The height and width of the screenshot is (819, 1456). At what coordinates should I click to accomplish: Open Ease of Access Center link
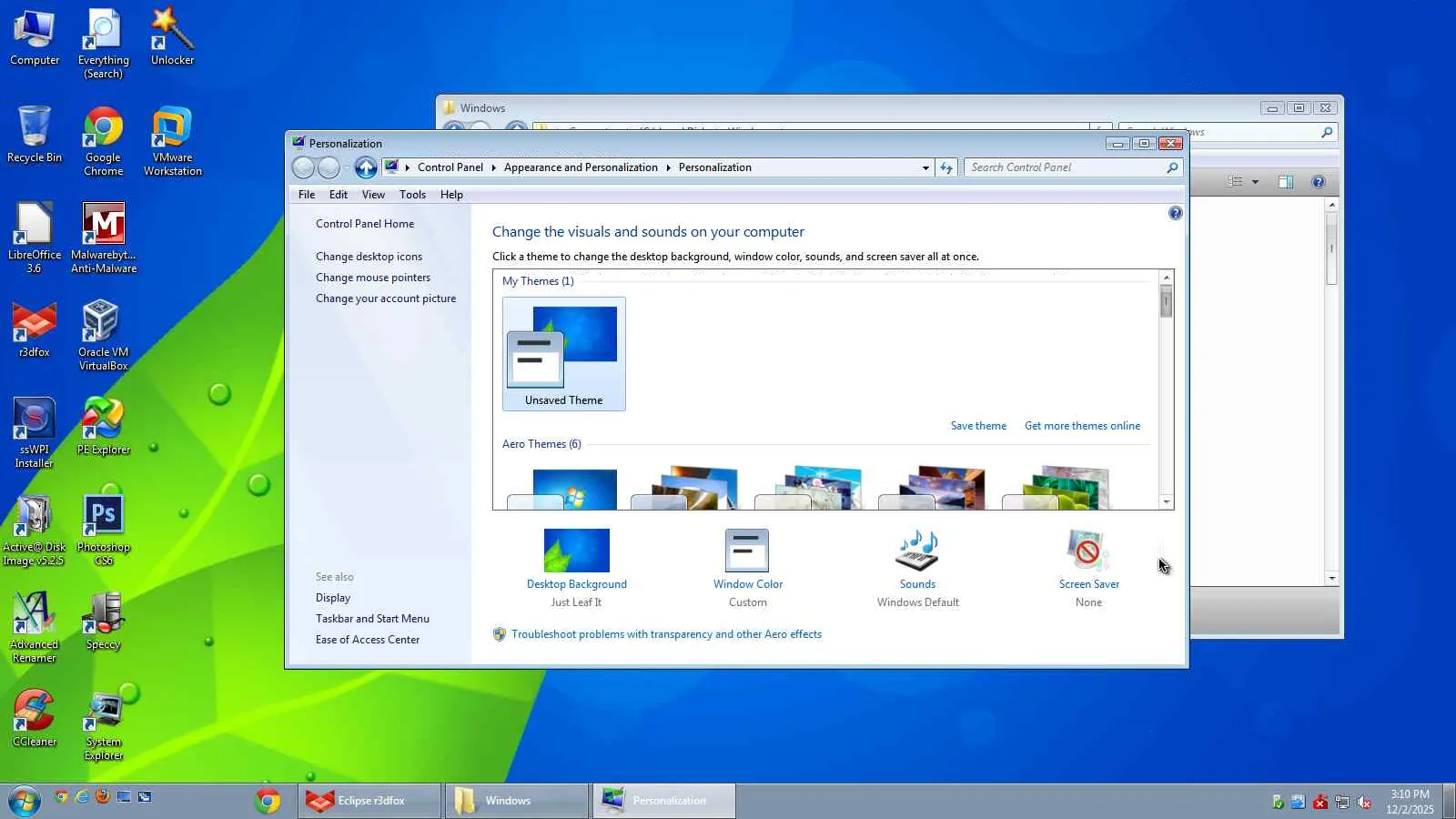tap(368, 640)
